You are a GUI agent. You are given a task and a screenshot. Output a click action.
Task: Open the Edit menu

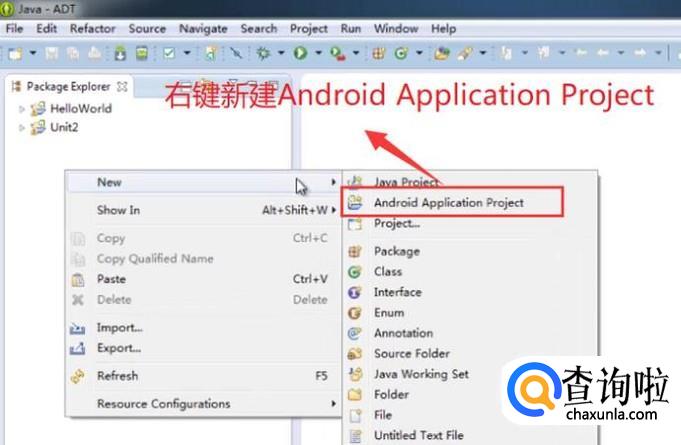click(x=46, y=29)
